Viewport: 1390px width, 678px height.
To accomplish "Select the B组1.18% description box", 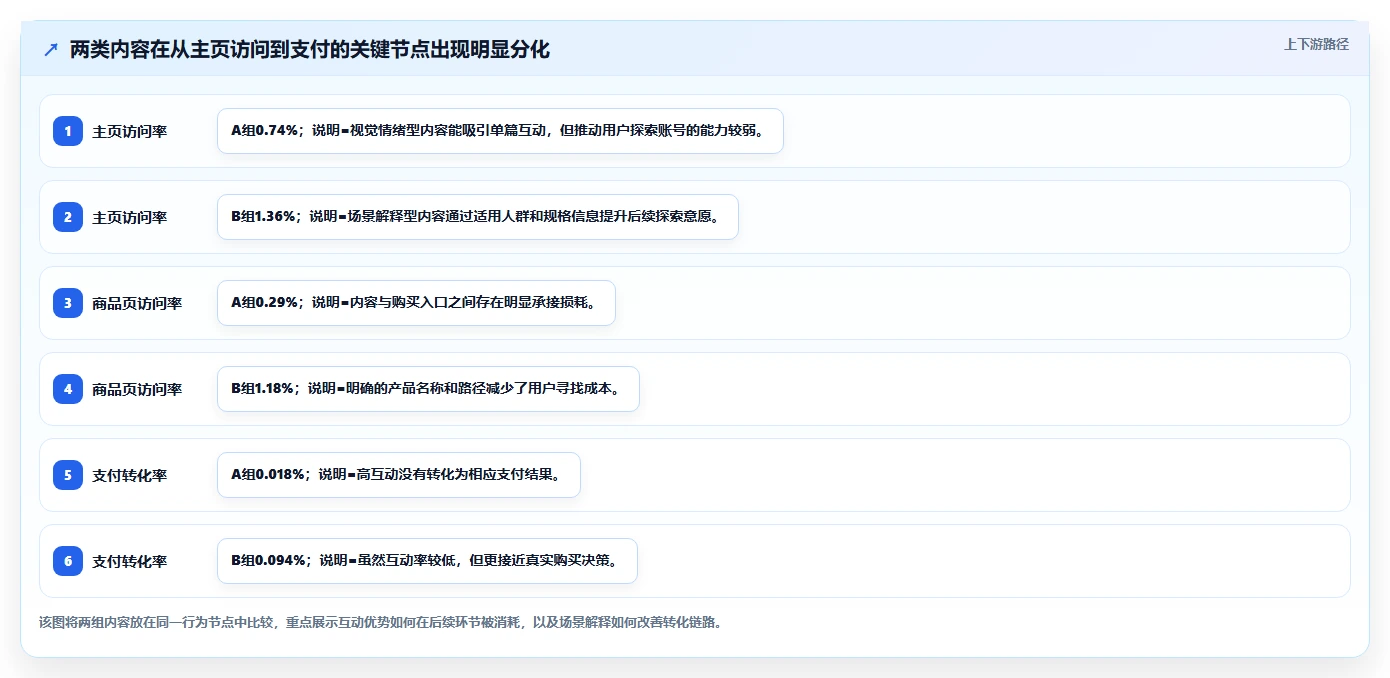I will (x=428, y=389).
